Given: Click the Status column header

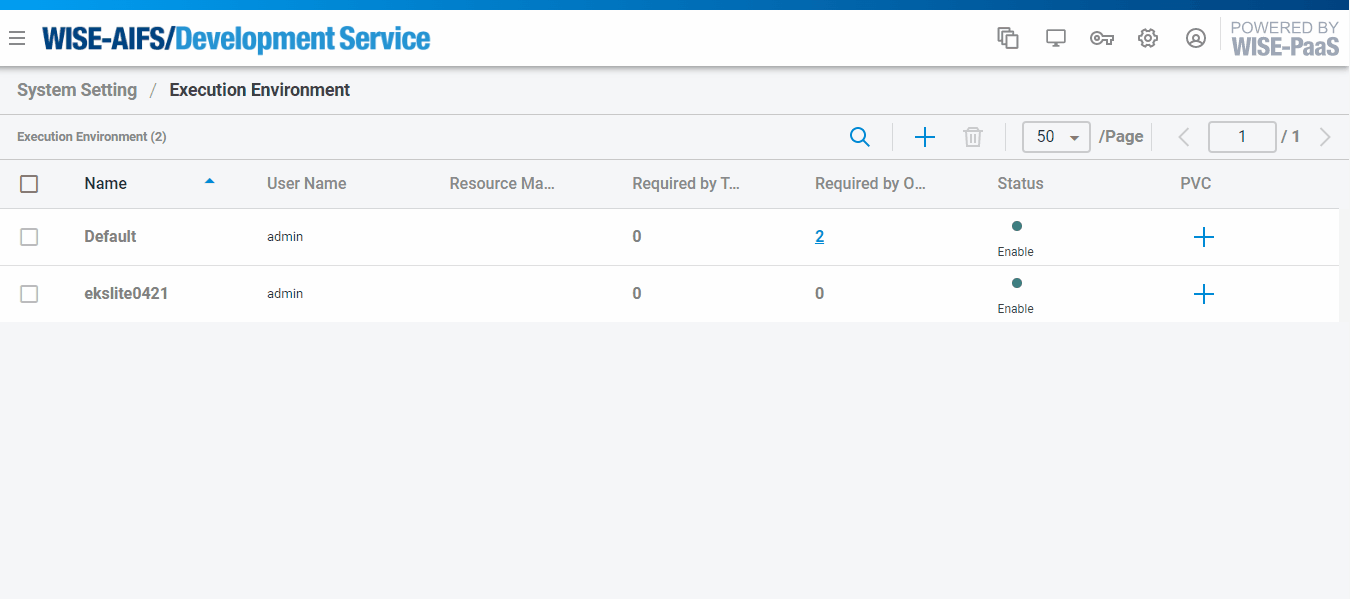Looking at the screenshot, I should 1020,184.
